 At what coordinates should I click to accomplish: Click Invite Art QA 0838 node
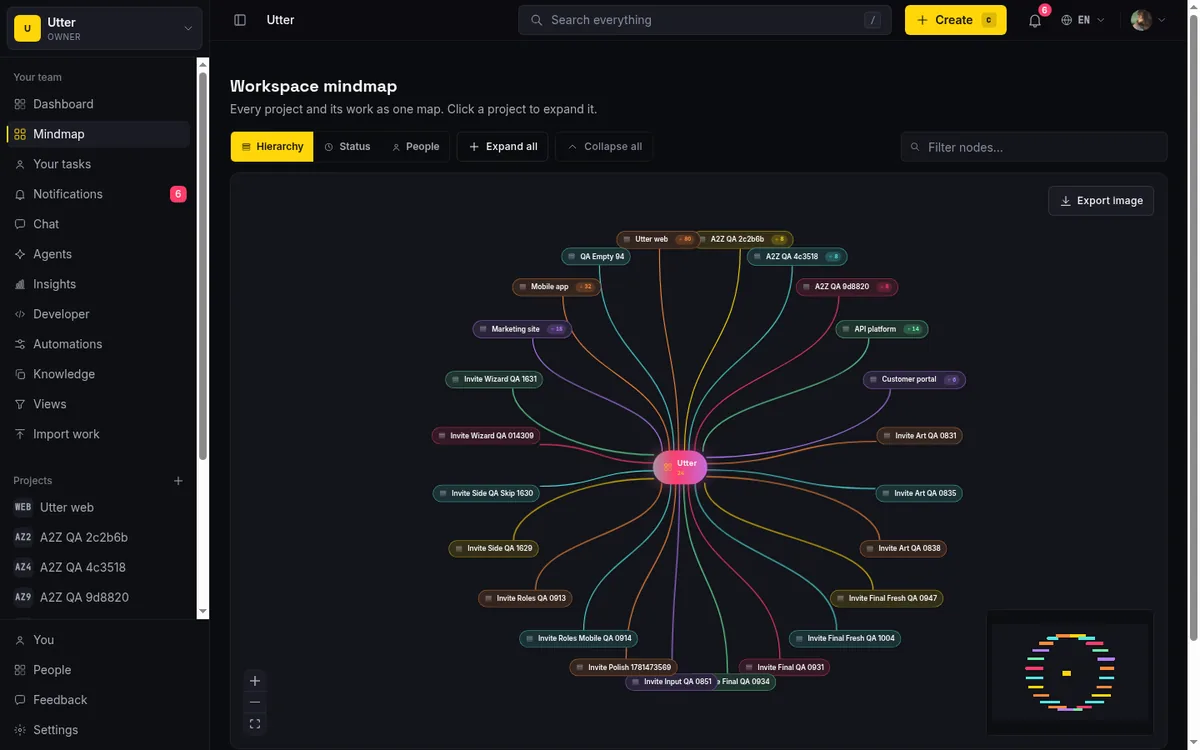(x=904, y=549)
